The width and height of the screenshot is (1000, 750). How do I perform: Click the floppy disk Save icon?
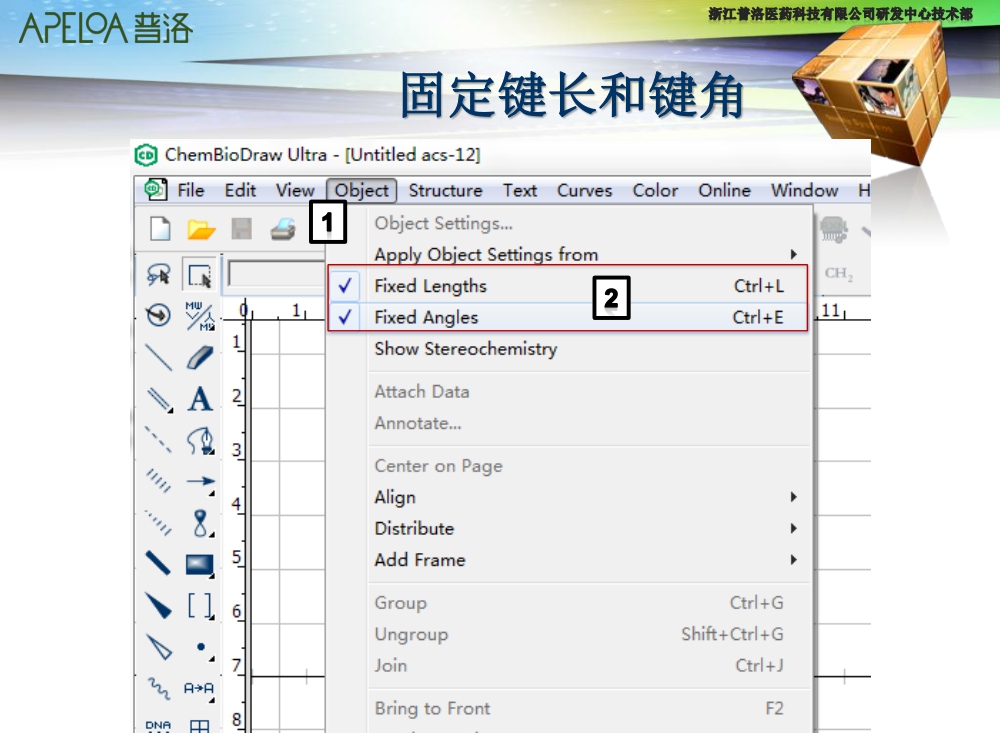[x=242, y=228]
